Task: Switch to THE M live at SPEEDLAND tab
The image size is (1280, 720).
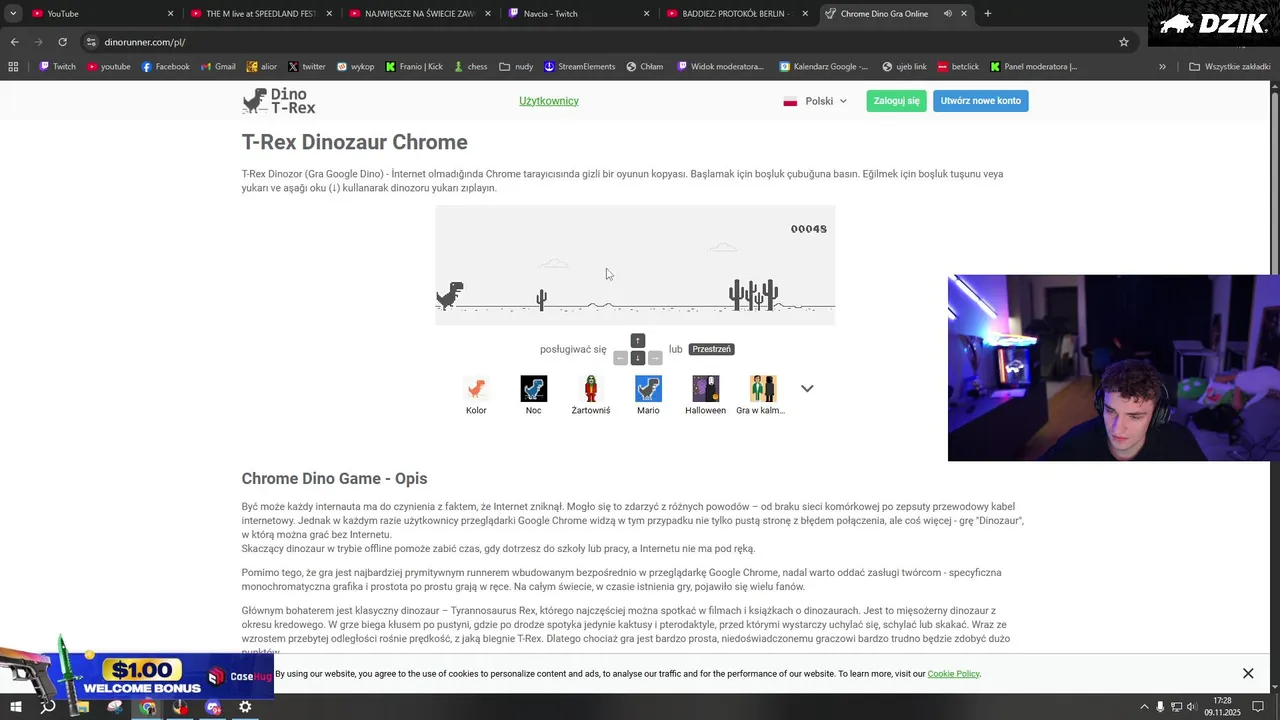Action: pyautogui.click(x=260, y=13)
